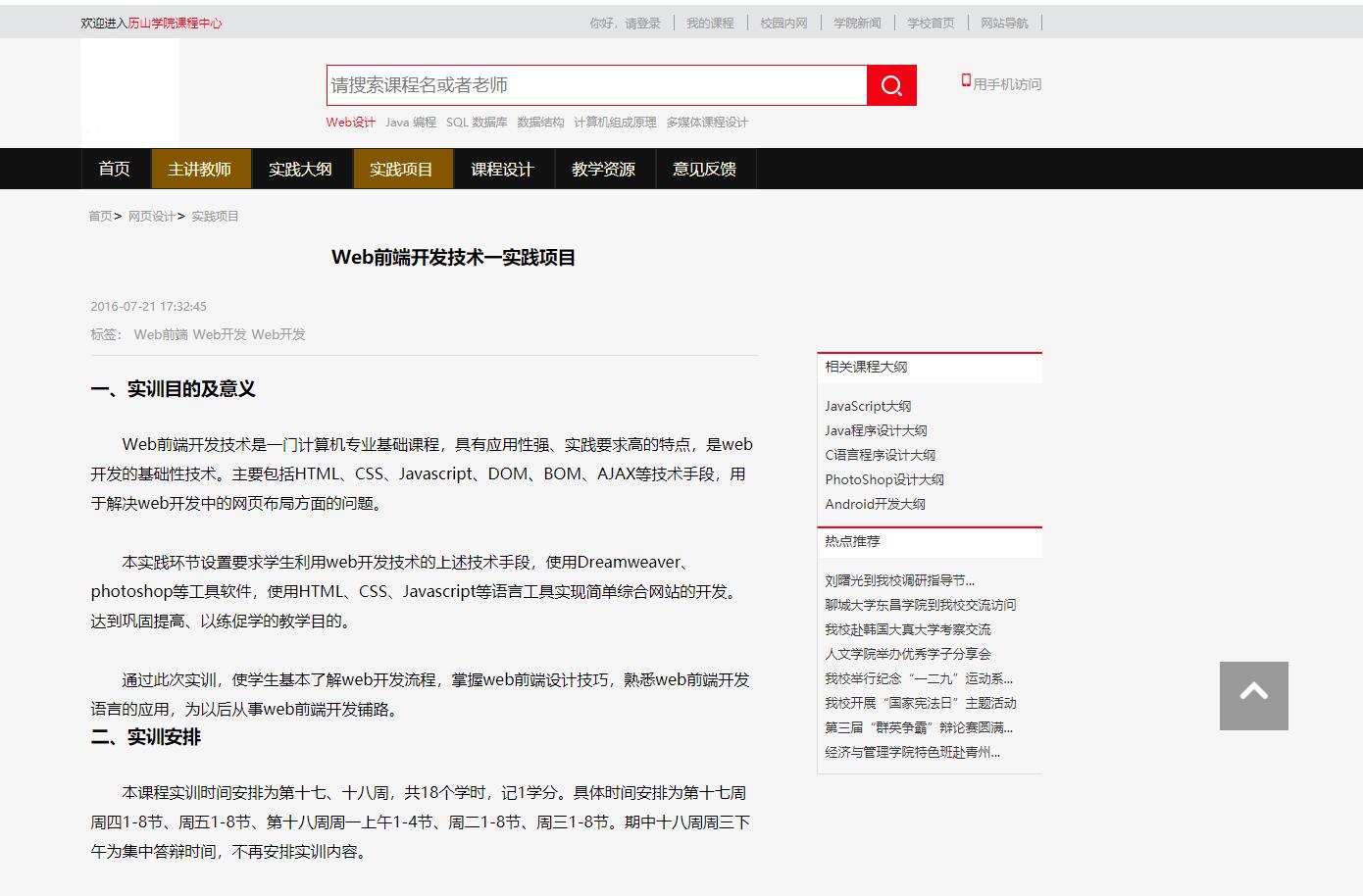Image resolution: width=1363 pixels, height=896 pixels.
Task: Open news item 人文学院举办优秀学子分享会
Action: pyautogui.click(x=907, y=654)
